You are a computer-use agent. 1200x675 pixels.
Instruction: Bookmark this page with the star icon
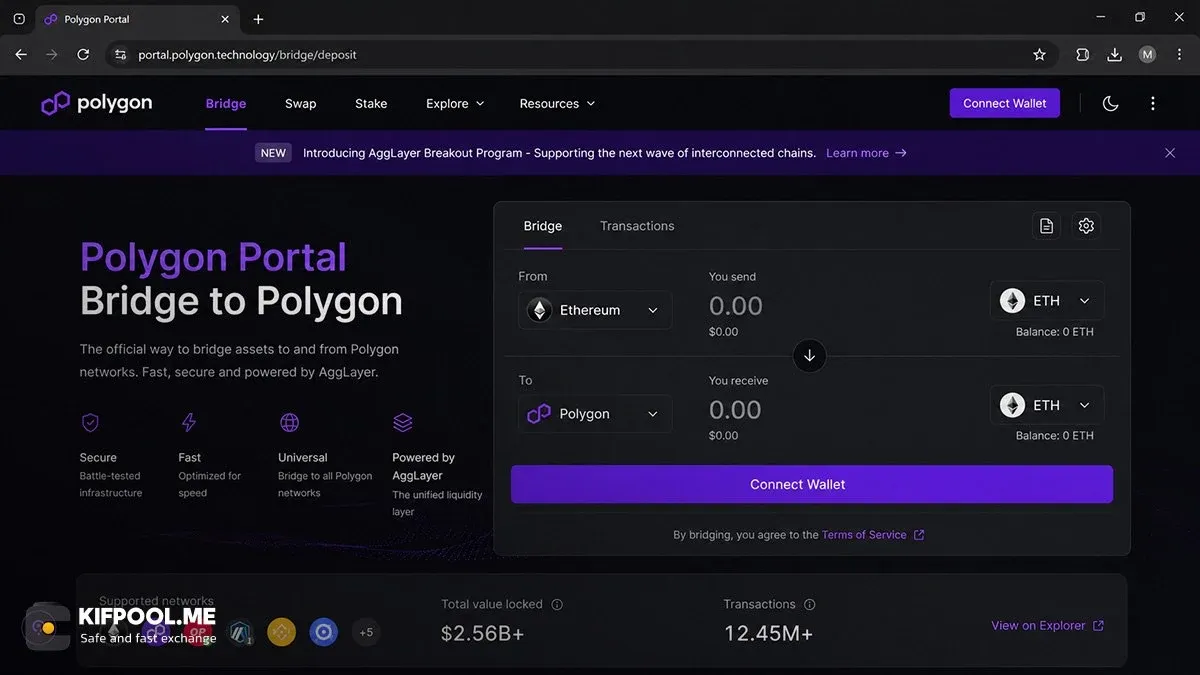[x=1039, y=55]
